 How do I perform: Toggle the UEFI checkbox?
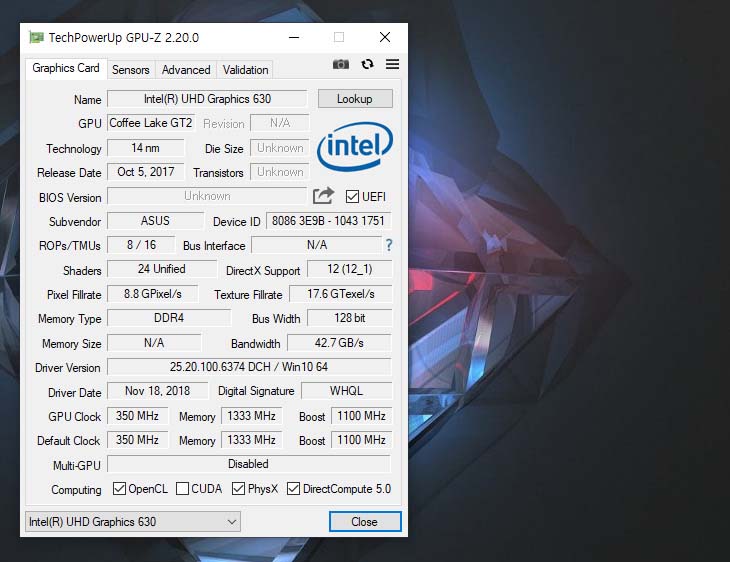tap(352, 196)
